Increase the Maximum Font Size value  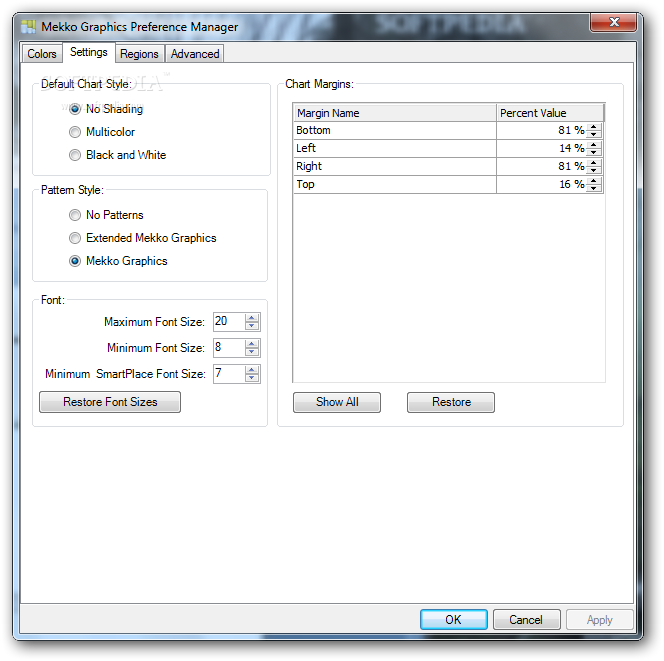point(252,318)
